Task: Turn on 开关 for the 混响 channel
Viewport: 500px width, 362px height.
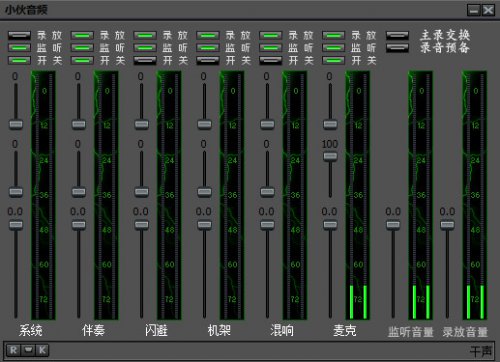Action: [271, 60]
